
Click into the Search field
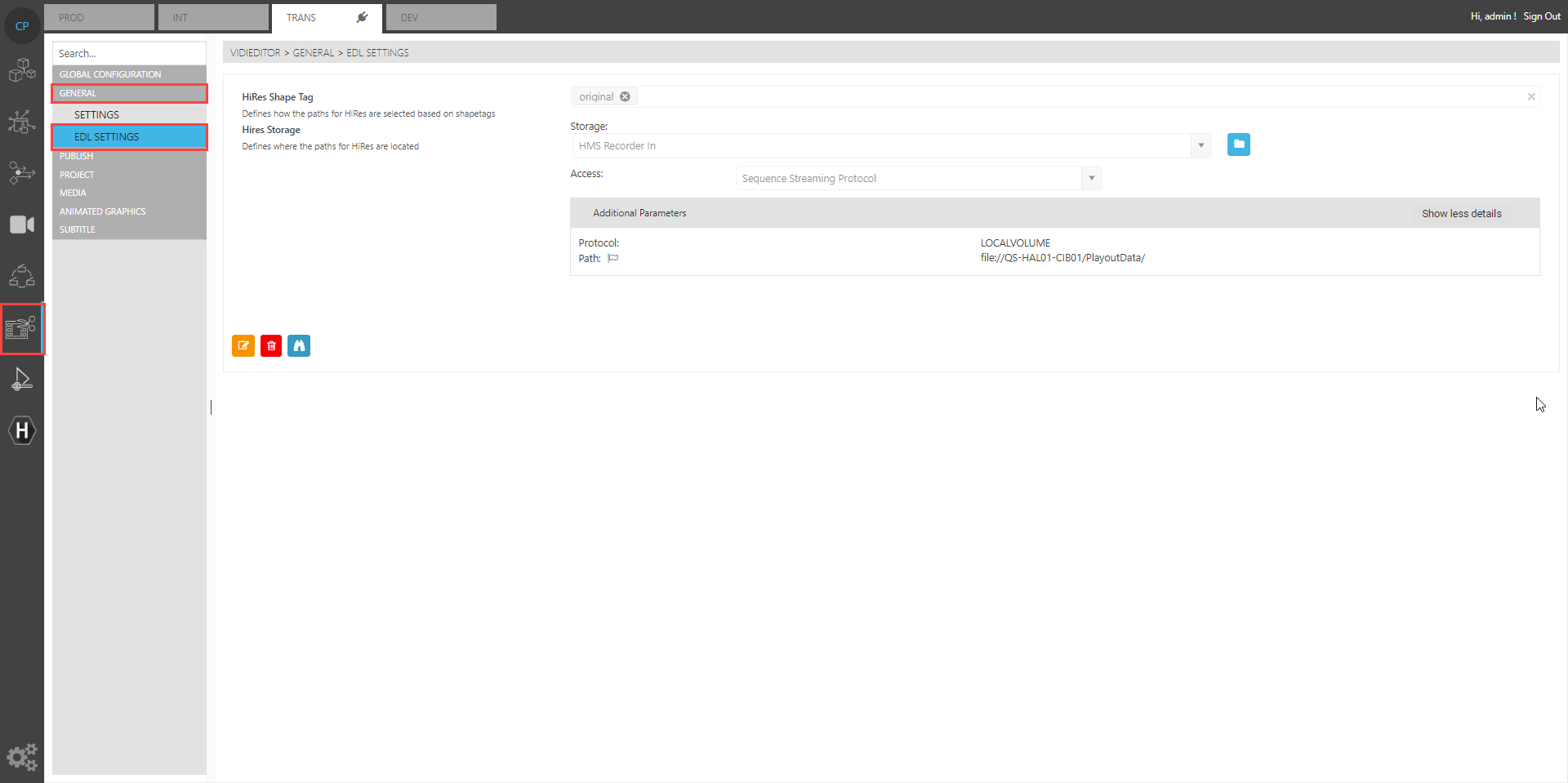pos(129,54)
